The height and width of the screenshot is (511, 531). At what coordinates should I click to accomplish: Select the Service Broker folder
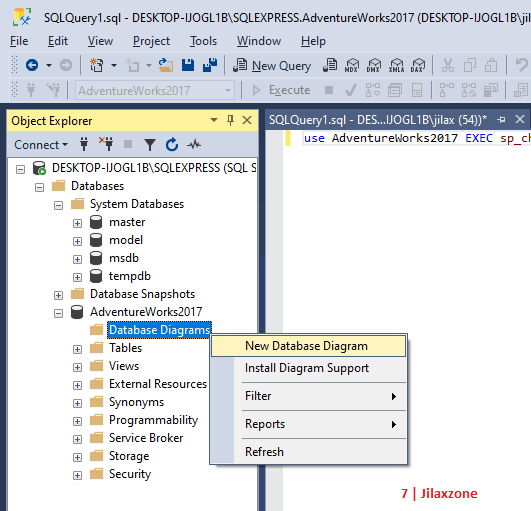tap(146, 438)
